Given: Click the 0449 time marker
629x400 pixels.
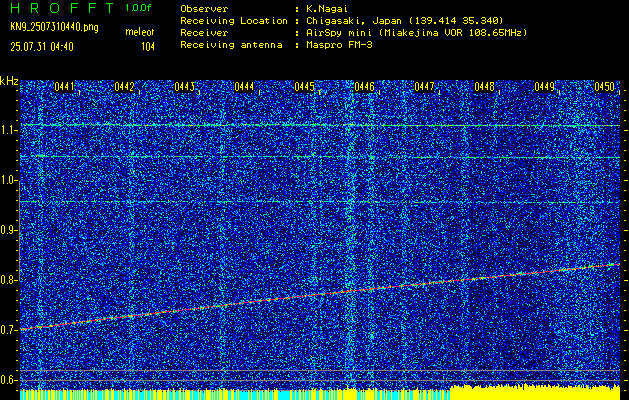Looking at the screenshot, I should [x=545, y=87].
